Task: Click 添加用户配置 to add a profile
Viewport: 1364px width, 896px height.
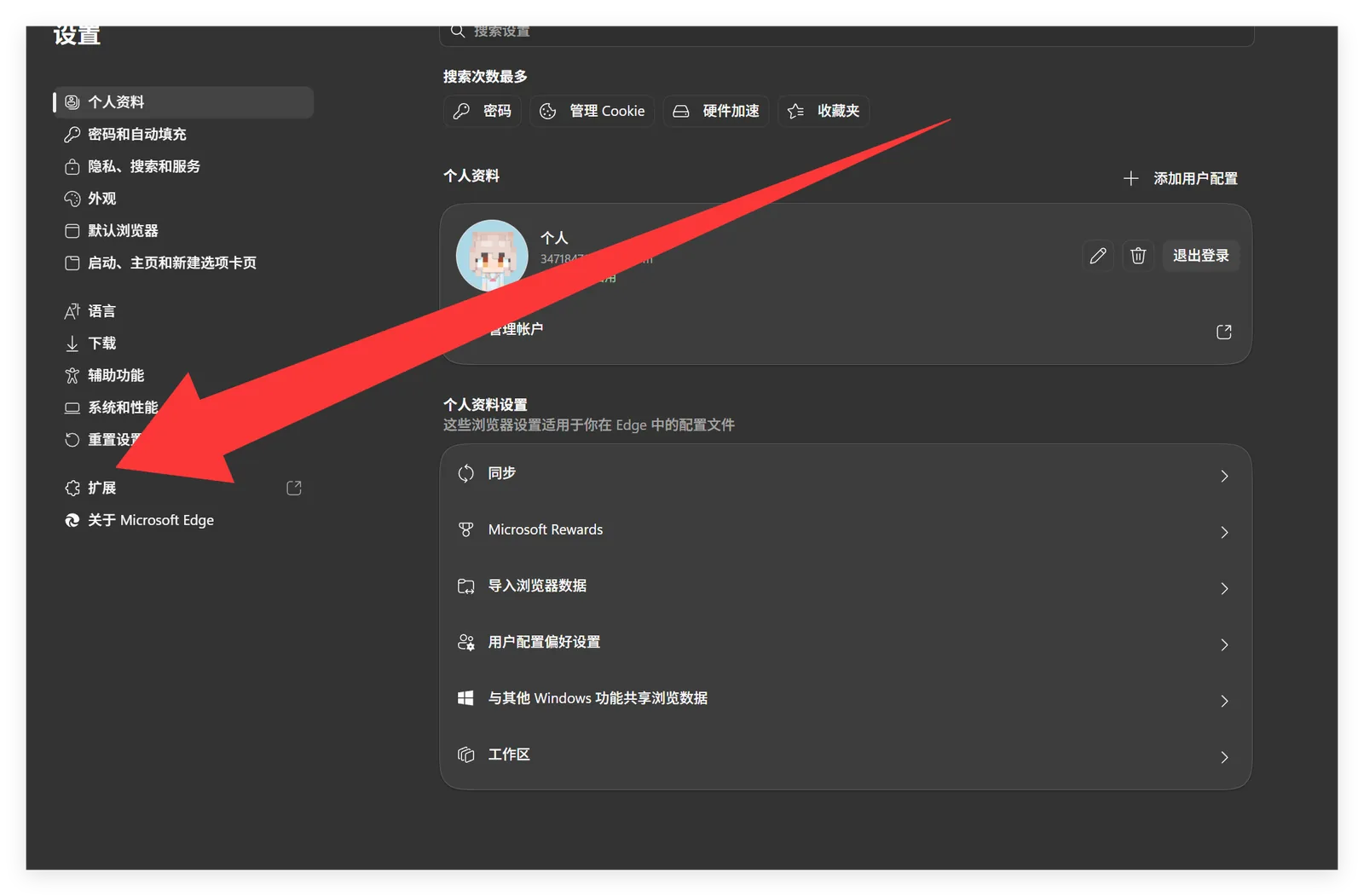Action: pos(1181,179)
